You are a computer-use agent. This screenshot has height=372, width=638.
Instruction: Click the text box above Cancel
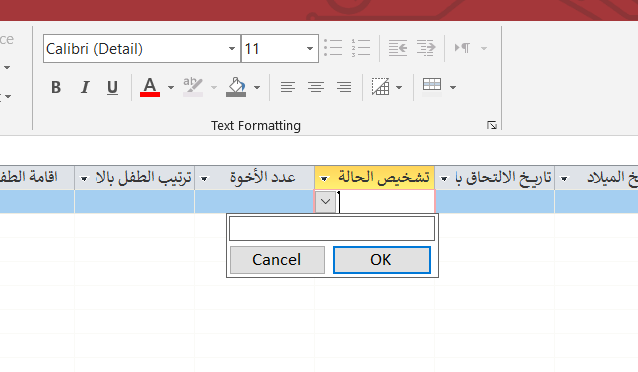point(332,228)
